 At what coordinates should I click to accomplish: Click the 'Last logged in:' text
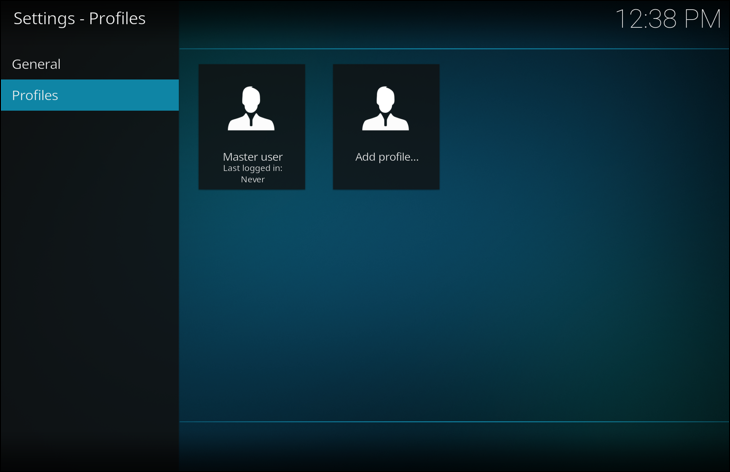[x=252, y=168]
